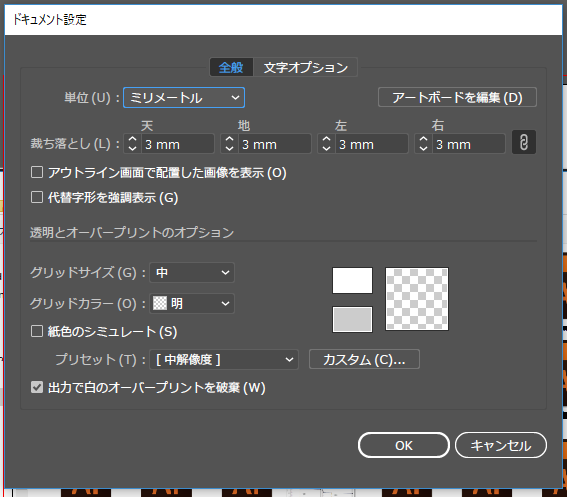The height and width of the screenshot is (497, 567).
Task: Click the 天 bleed stepper arrows
Action: coord(132,144)
